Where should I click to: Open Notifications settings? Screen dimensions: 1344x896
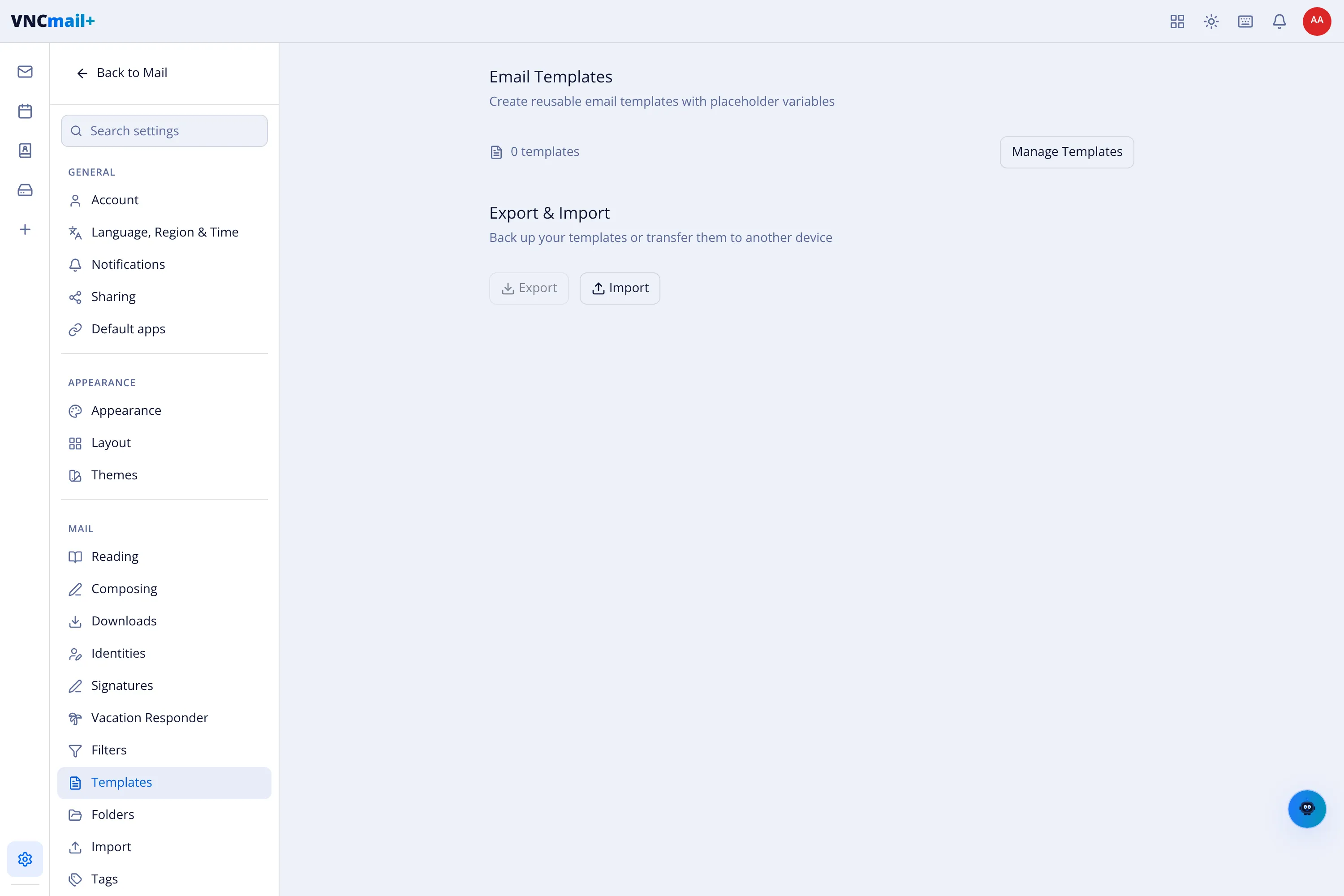click(164, 265)
